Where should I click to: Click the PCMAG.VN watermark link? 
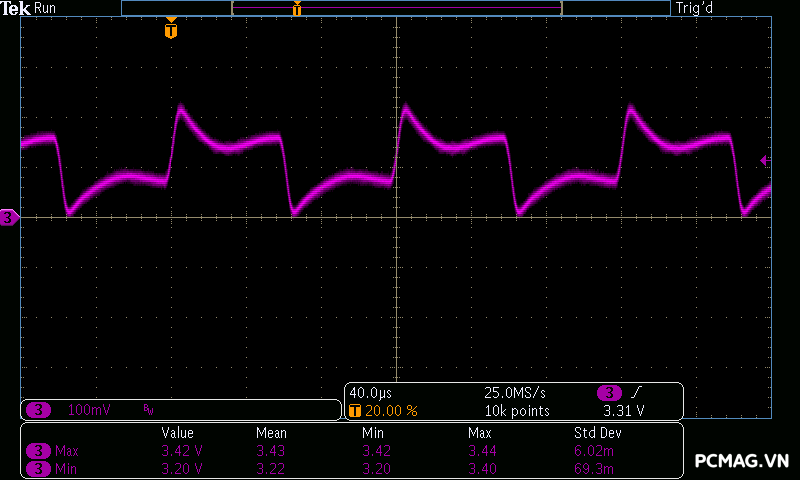click(x=741, y=461)
